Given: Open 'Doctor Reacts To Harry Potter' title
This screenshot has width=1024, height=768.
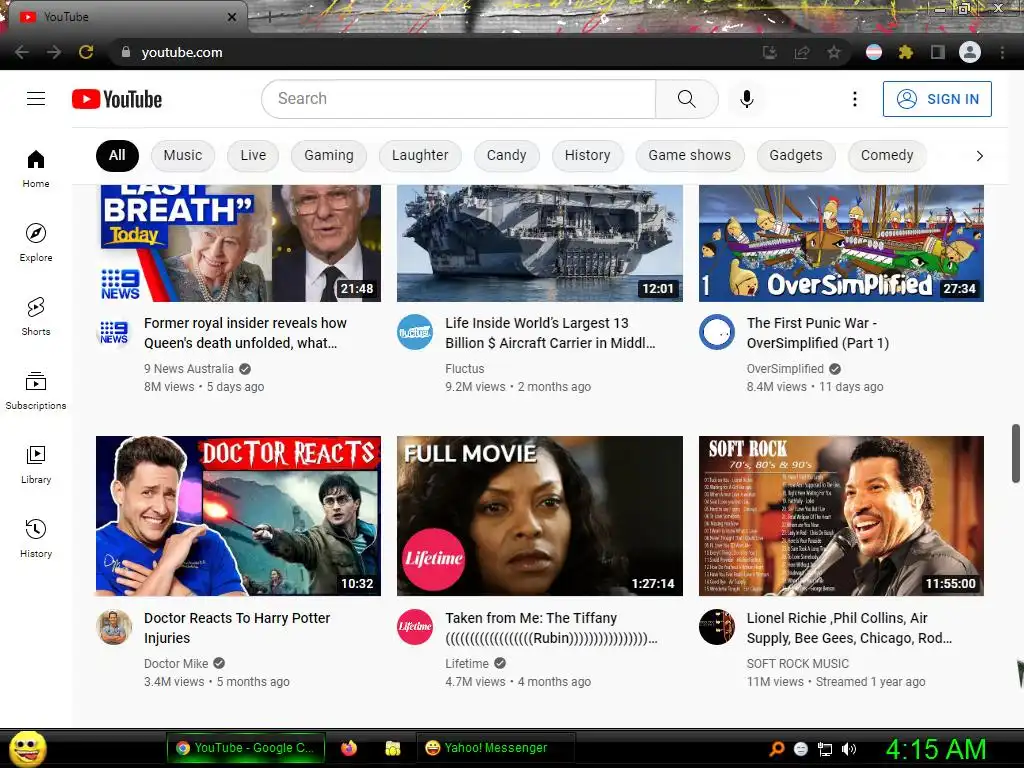Looking at the screenshot, I should [x=236, y=628].
